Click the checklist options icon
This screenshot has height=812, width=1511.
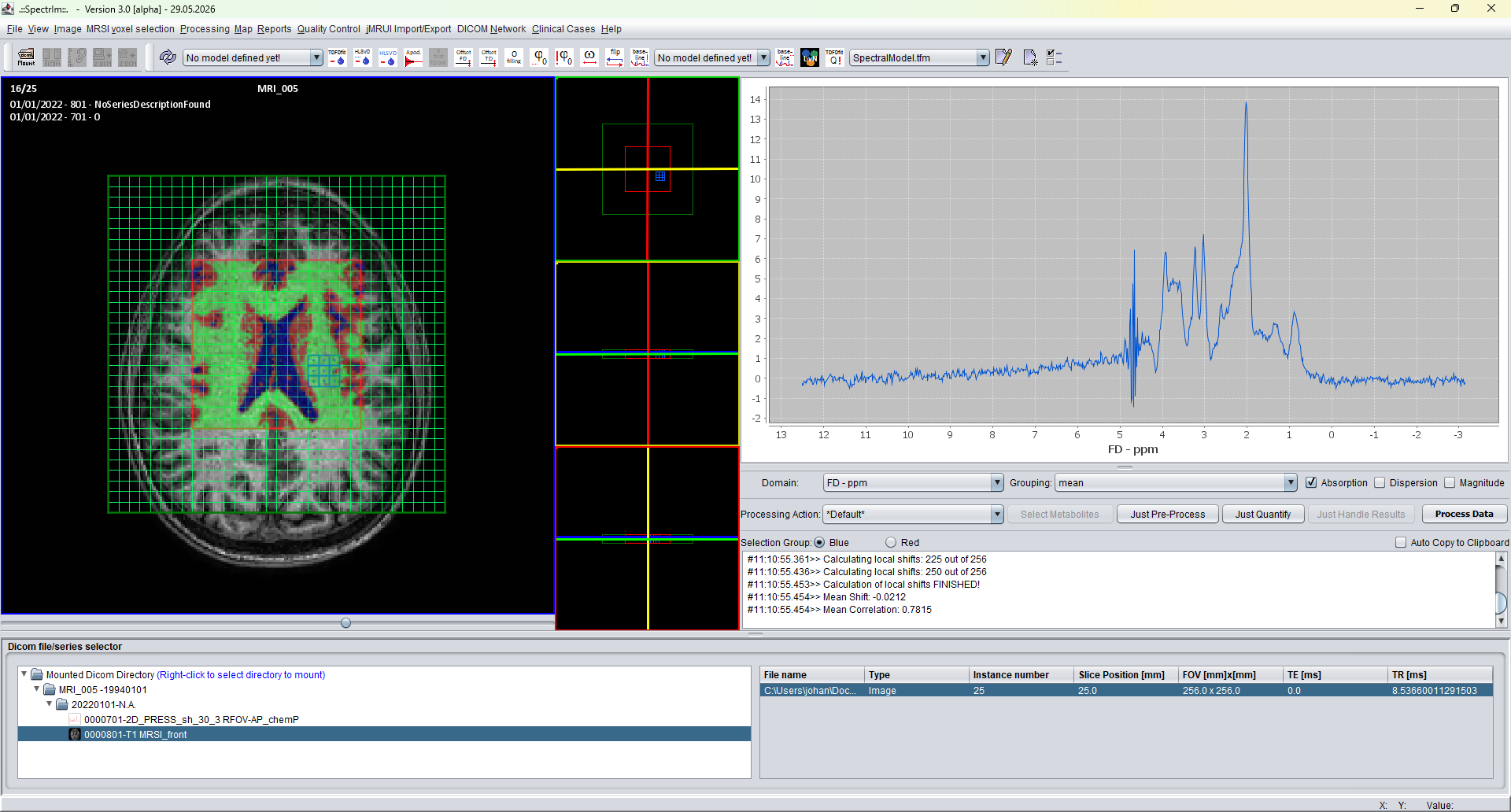[1055, 57]
